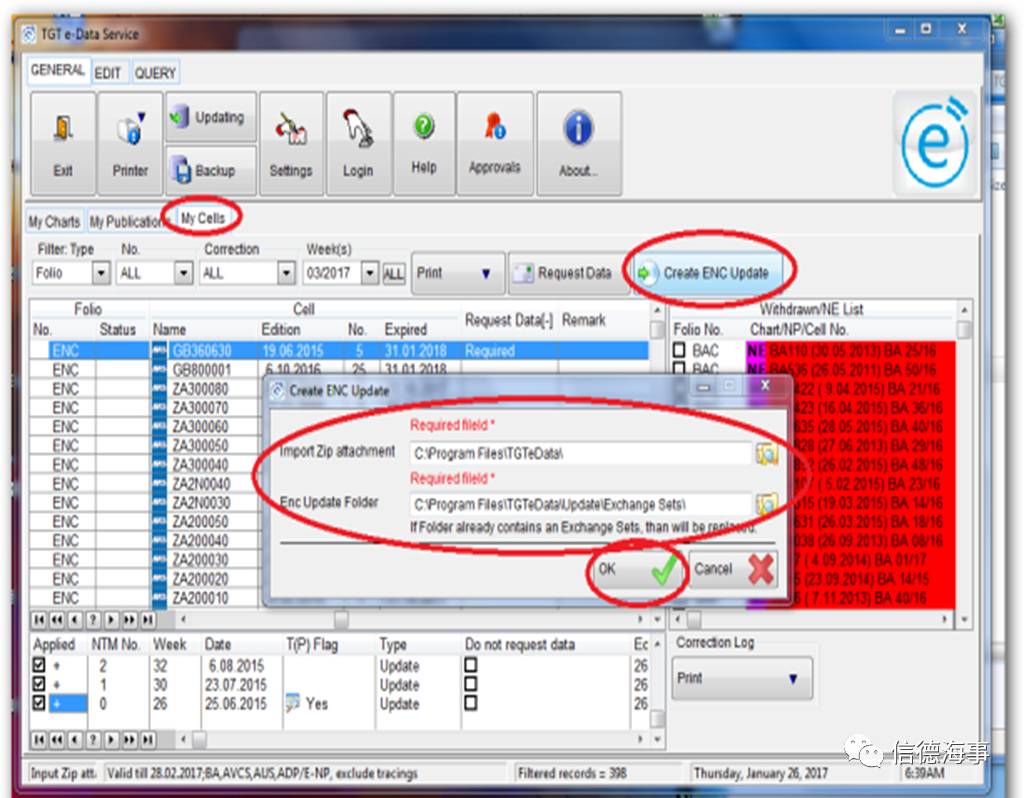Check 'Do not request data' for week 30

coord(471,684)
